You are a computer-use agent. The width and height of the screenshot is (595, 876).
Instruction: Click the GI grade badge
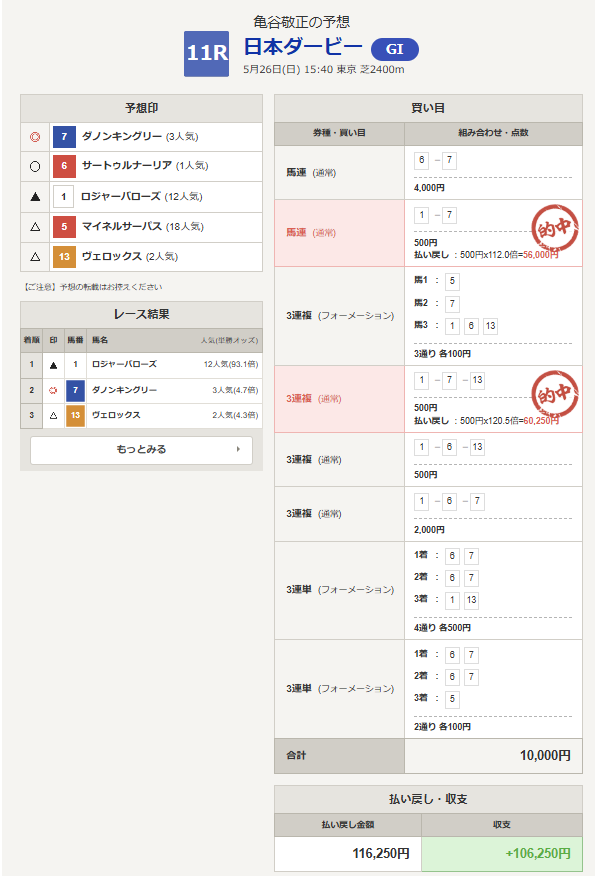pos(394,49)
